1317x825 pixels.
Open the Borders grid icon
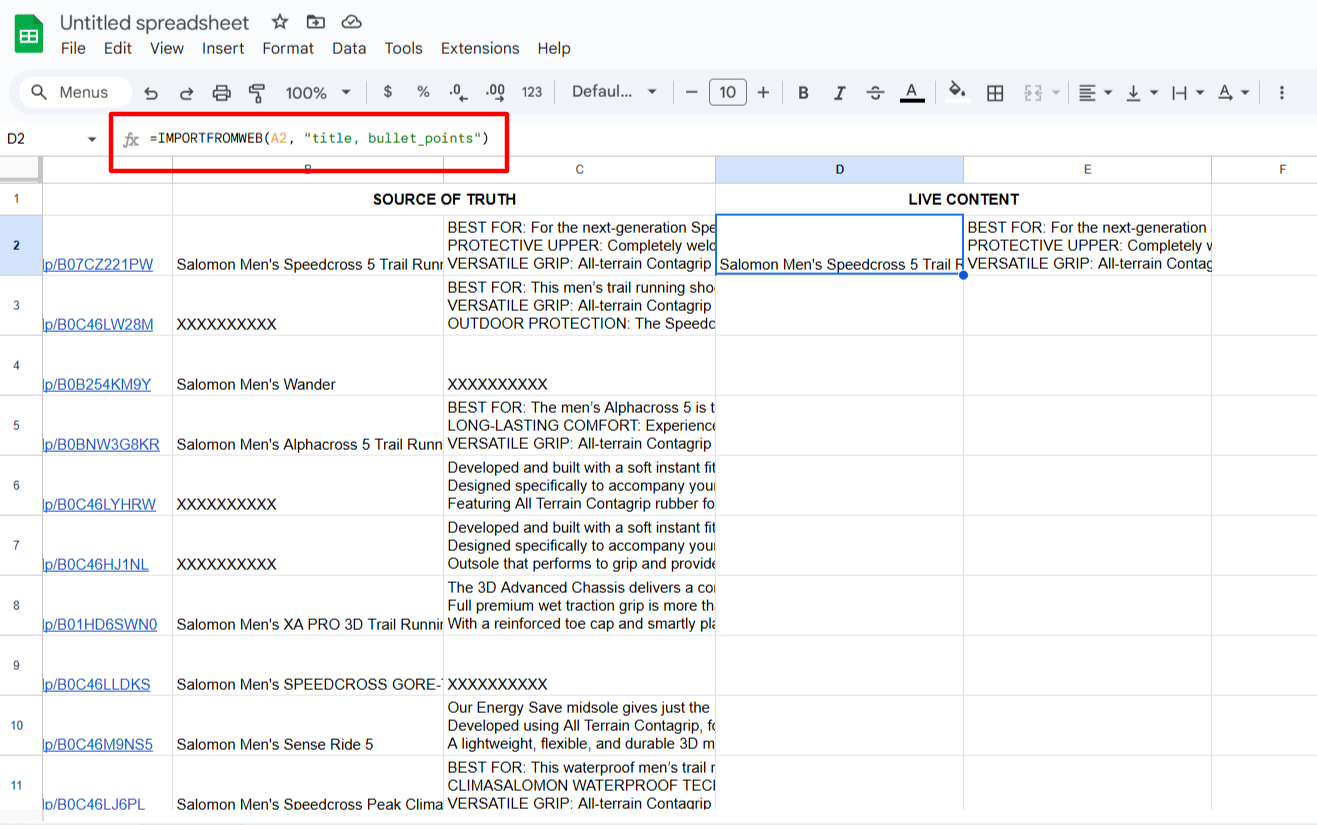995,93
